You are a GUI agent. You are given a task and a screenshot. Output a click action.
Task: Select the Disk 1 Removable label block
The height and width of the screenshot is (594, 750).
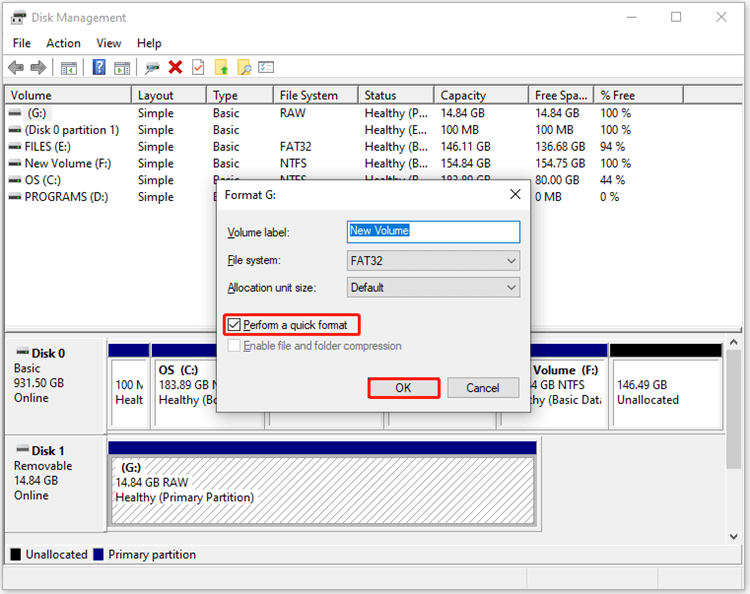[55, 483]
